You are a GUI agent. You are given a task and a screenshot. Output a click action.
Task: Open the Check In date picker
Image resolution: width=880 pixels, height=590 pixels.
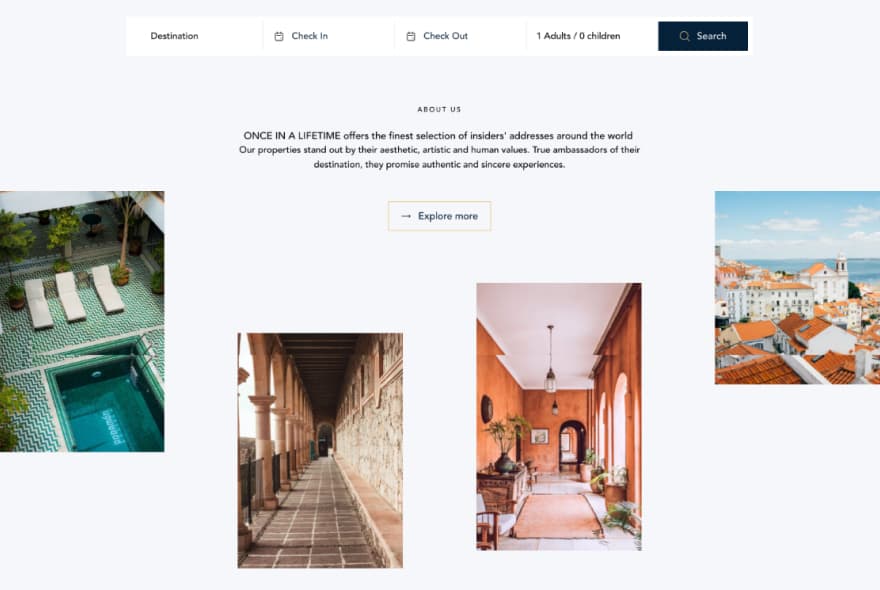[x=329, y=36]
